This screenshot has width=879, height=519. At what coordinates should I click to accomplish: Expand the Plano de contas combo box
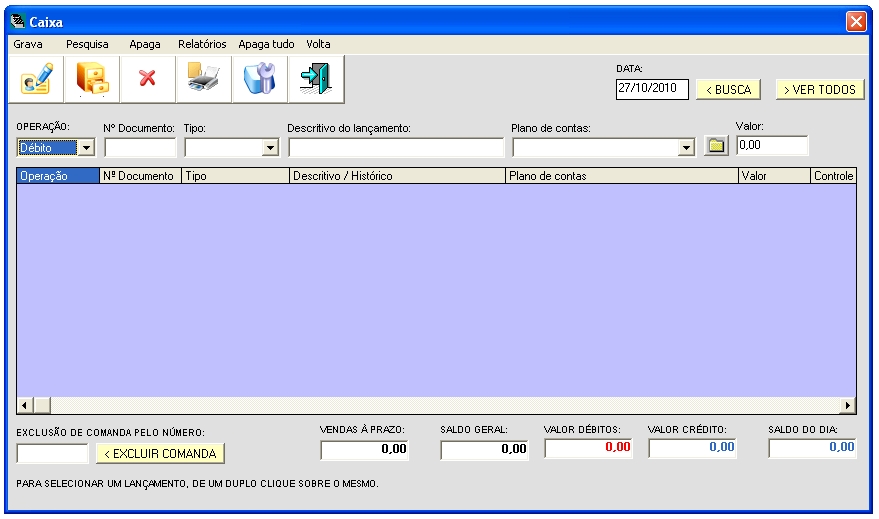(x=686, y=148)
